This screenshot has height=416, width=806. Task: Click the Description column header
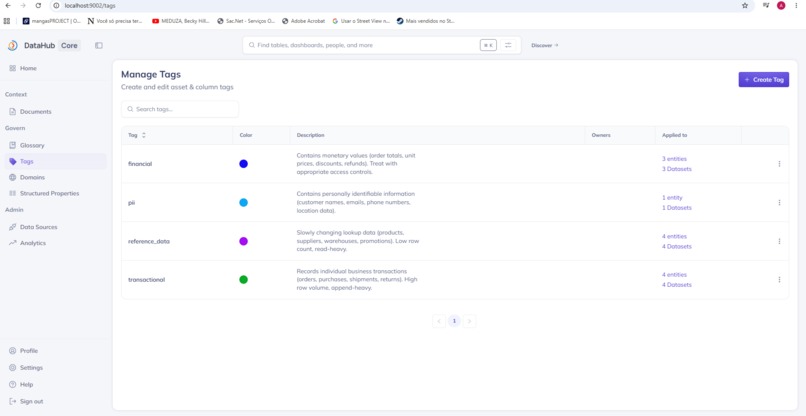(x=310, y=135)
